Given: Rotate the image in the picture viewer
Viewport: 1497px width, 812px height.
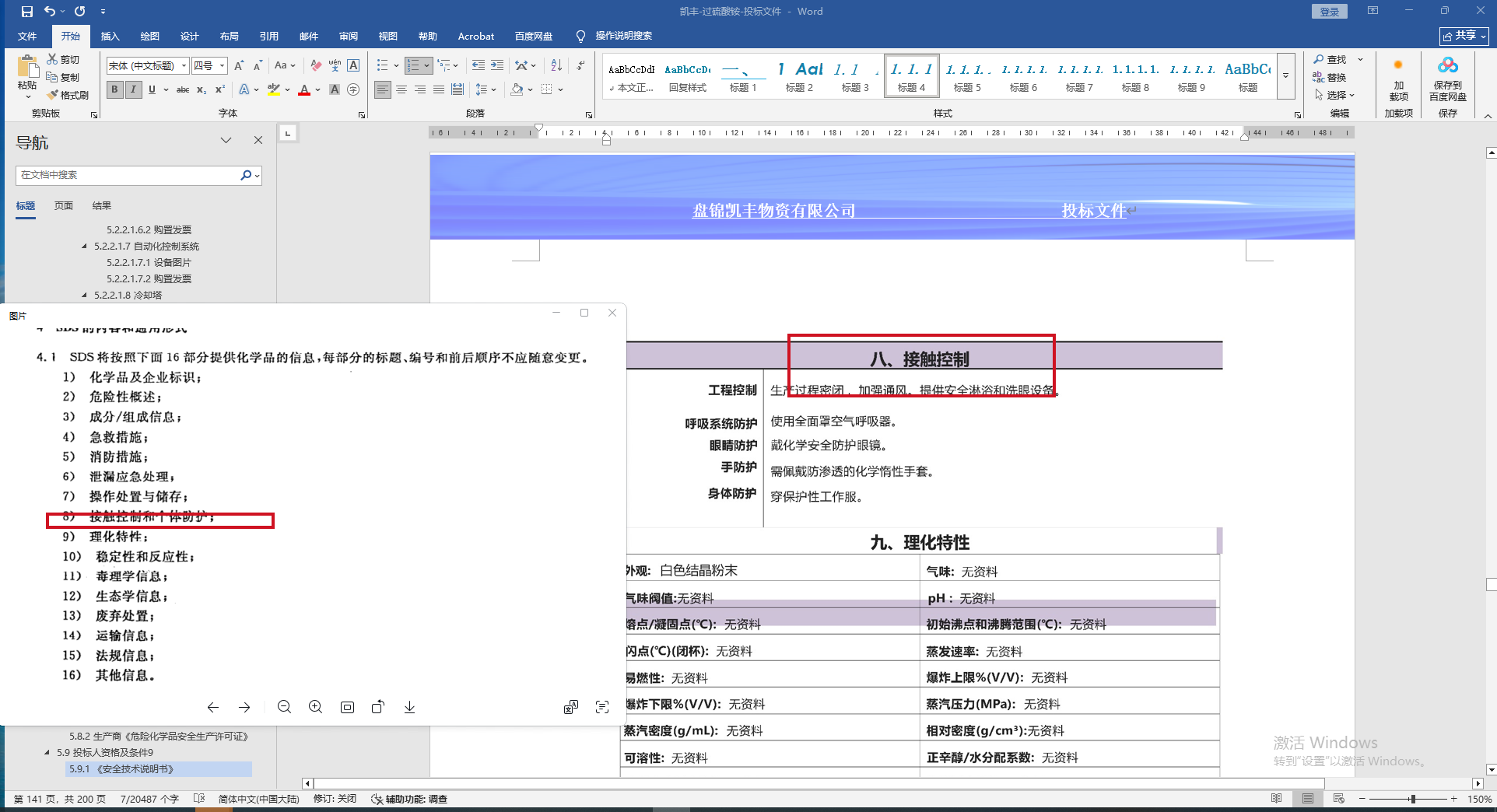Looking at the screenshot, I should coord(378,707).
